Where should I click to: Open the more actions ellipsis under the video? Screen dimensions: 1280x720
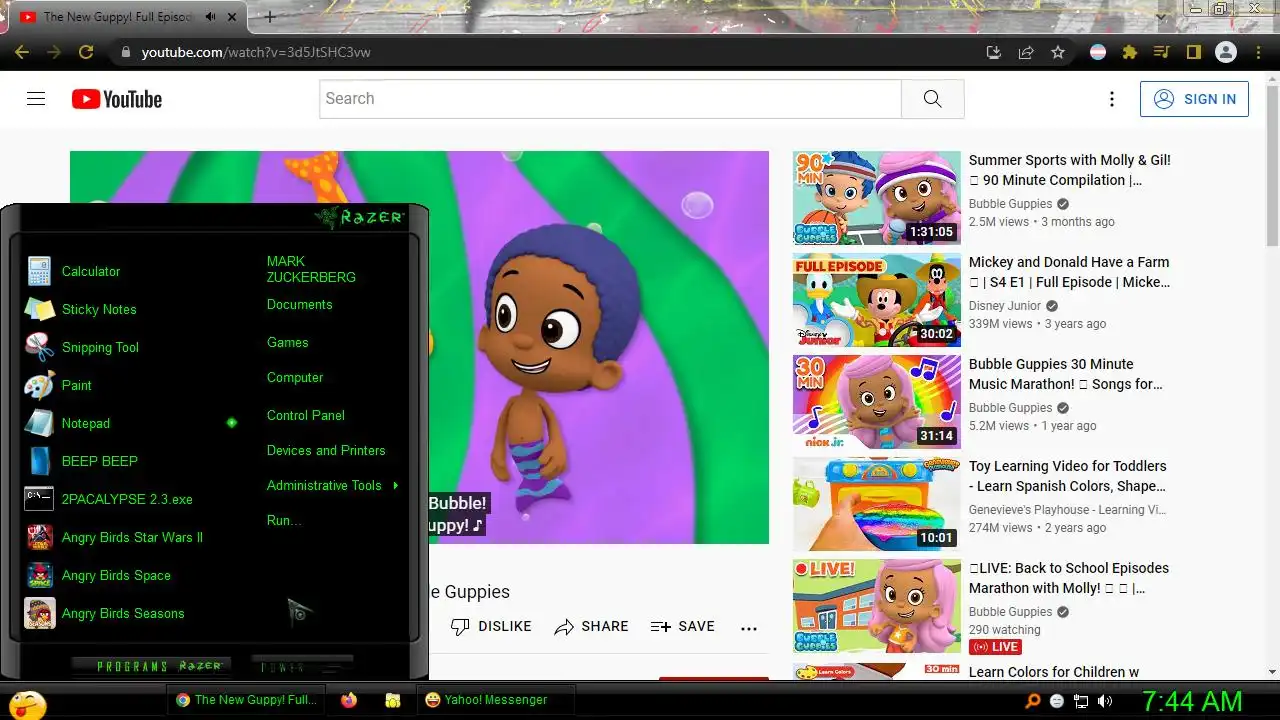749,628
